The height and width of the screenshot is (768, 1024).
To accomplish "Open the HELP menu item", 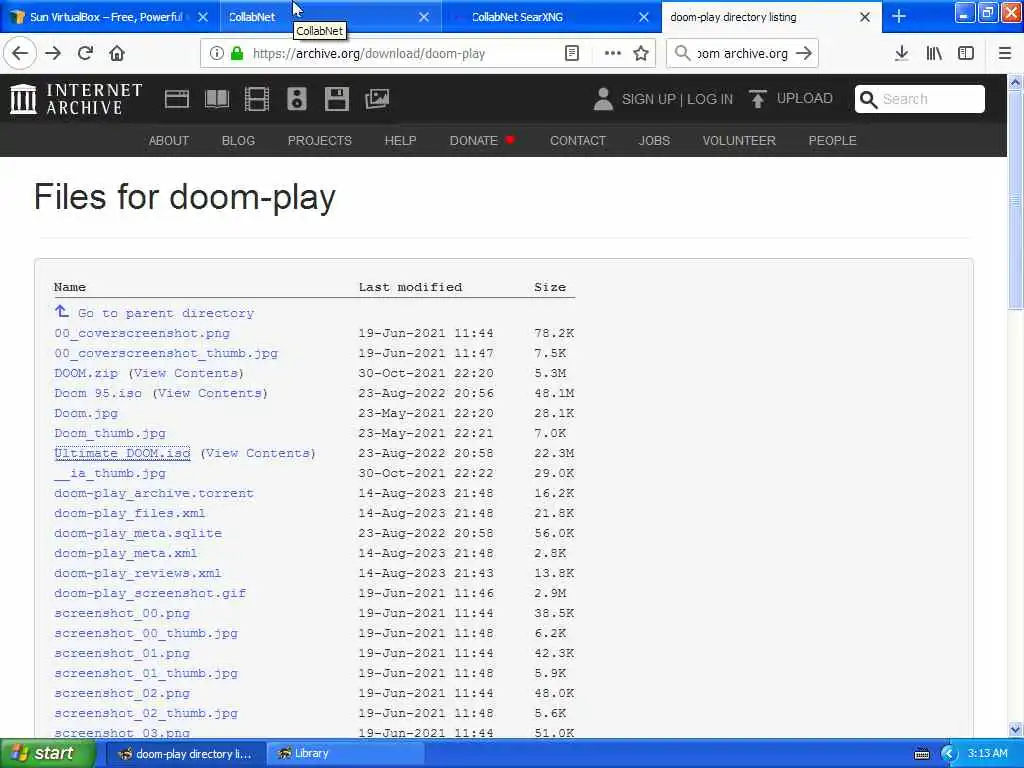I will tap(400, 140).
